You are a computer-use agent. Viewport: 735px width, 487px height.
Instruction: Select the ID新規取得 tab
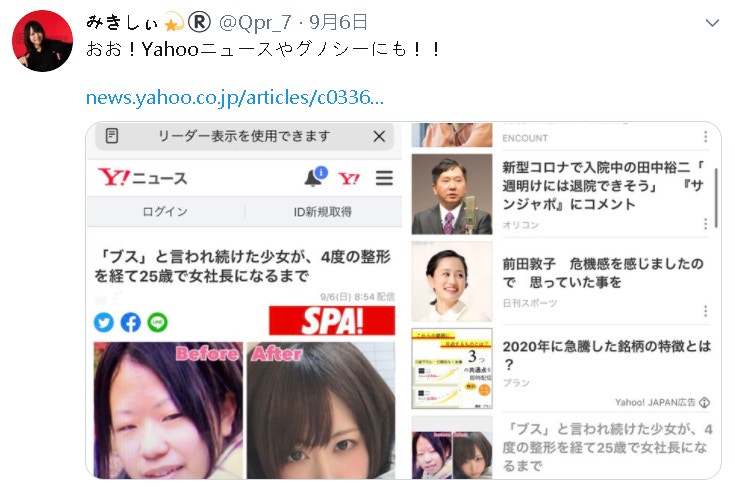pos(323,211)
